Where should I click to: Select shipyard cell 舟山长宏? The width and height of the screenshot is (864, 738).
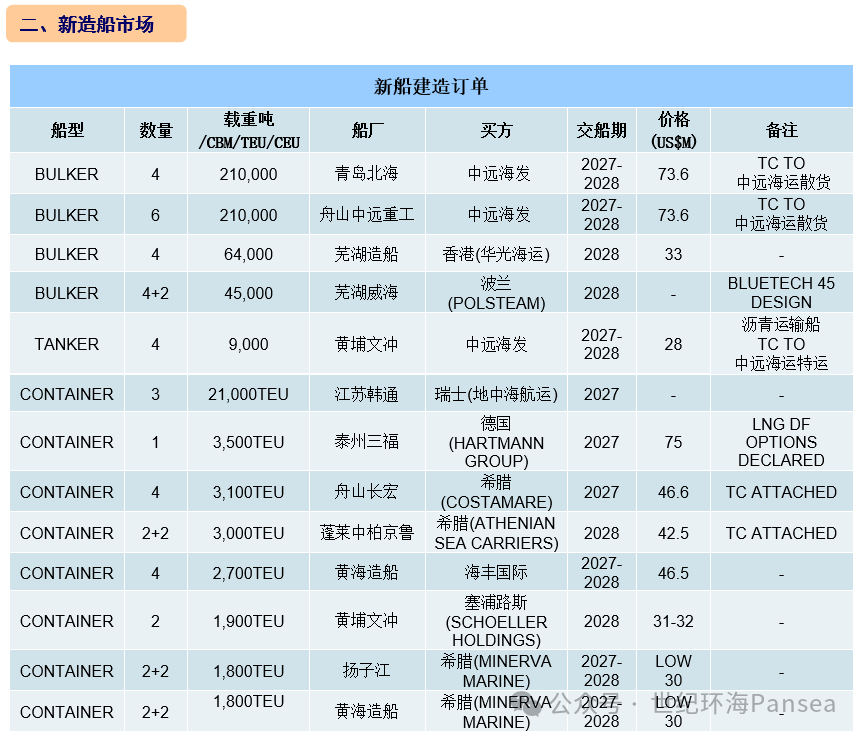coord(366,492)
